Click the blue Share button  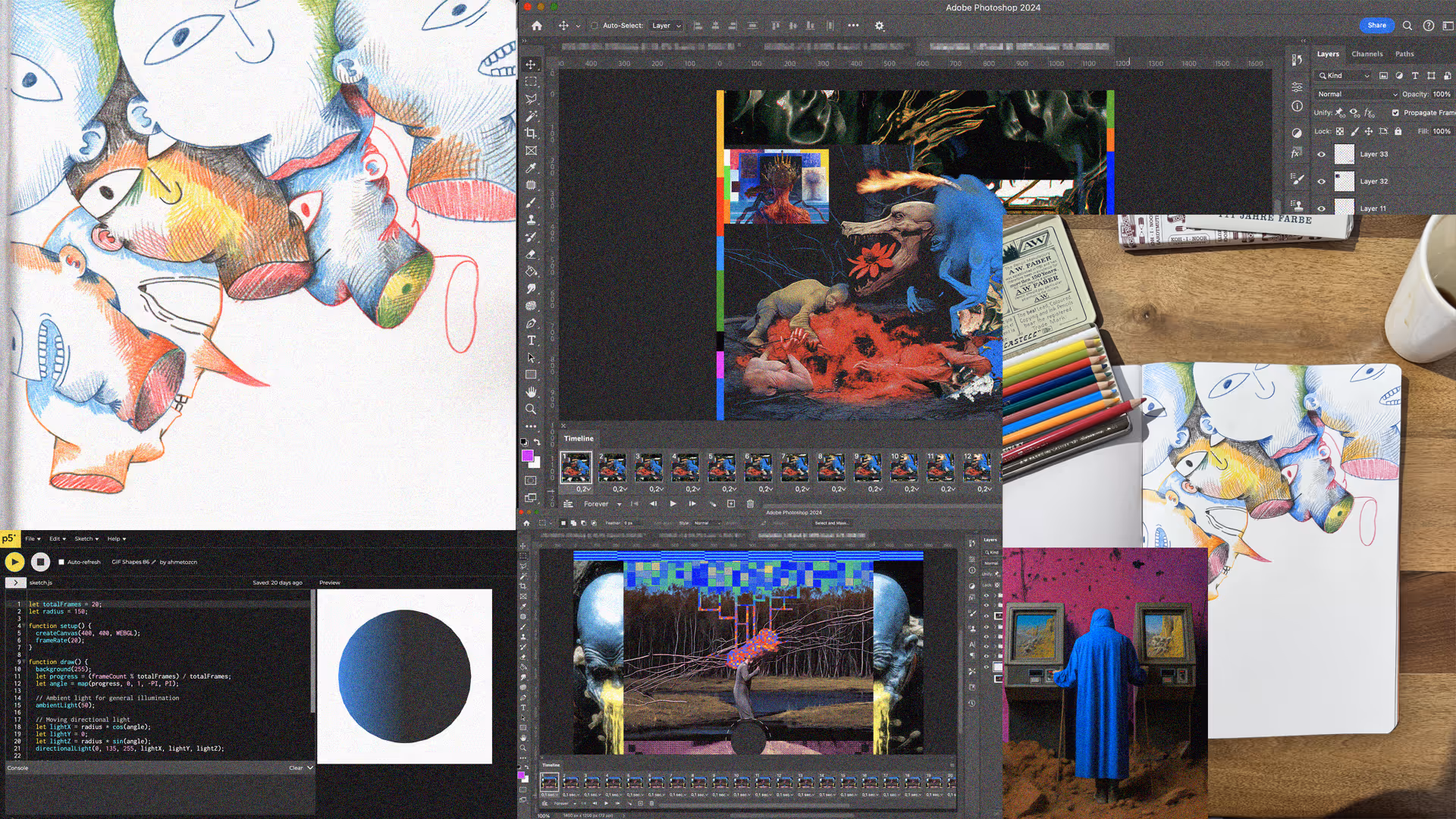(x=1376, y=25)
